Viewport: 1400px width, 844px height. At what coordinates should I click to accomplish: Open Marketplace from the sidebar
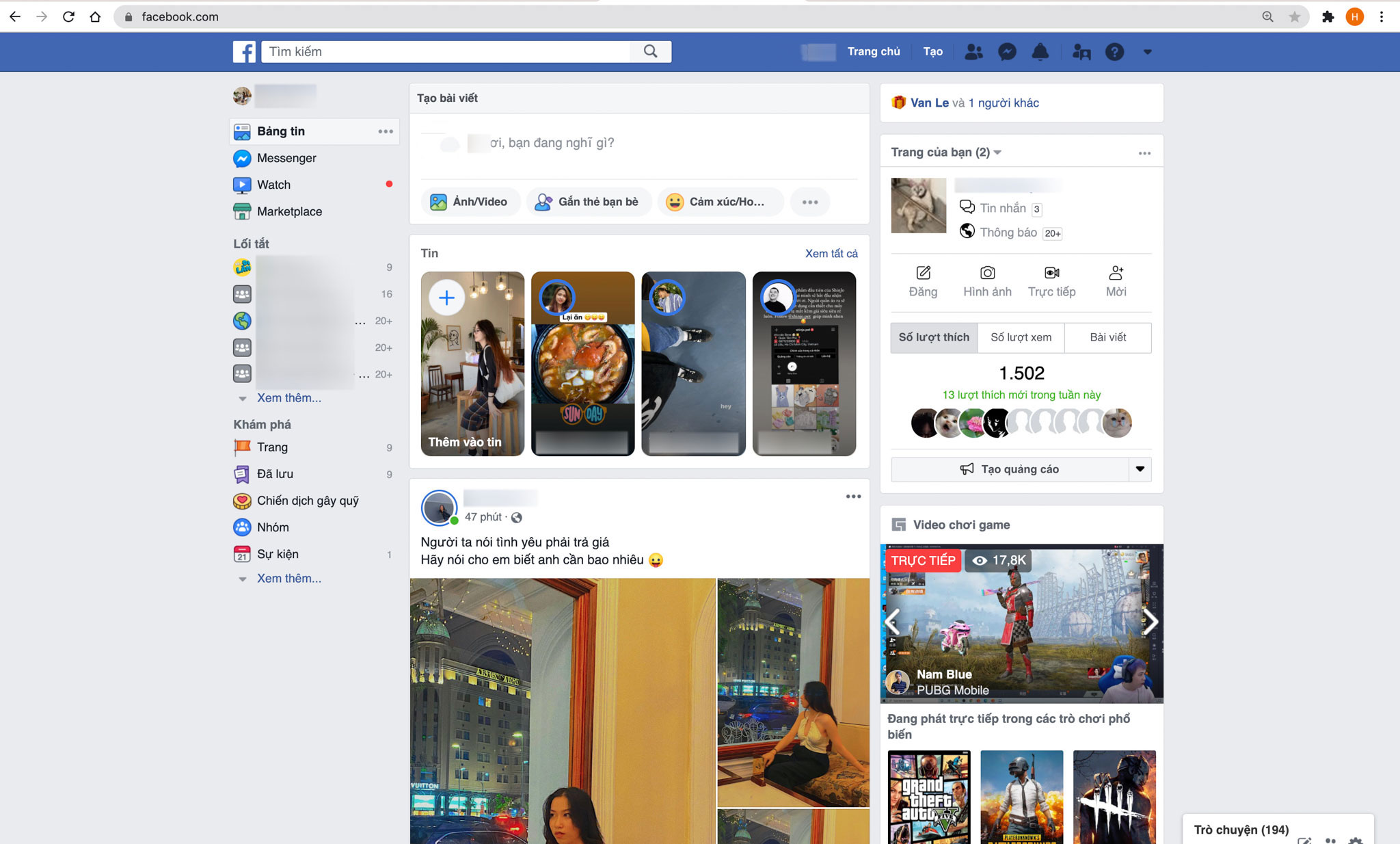289,211
